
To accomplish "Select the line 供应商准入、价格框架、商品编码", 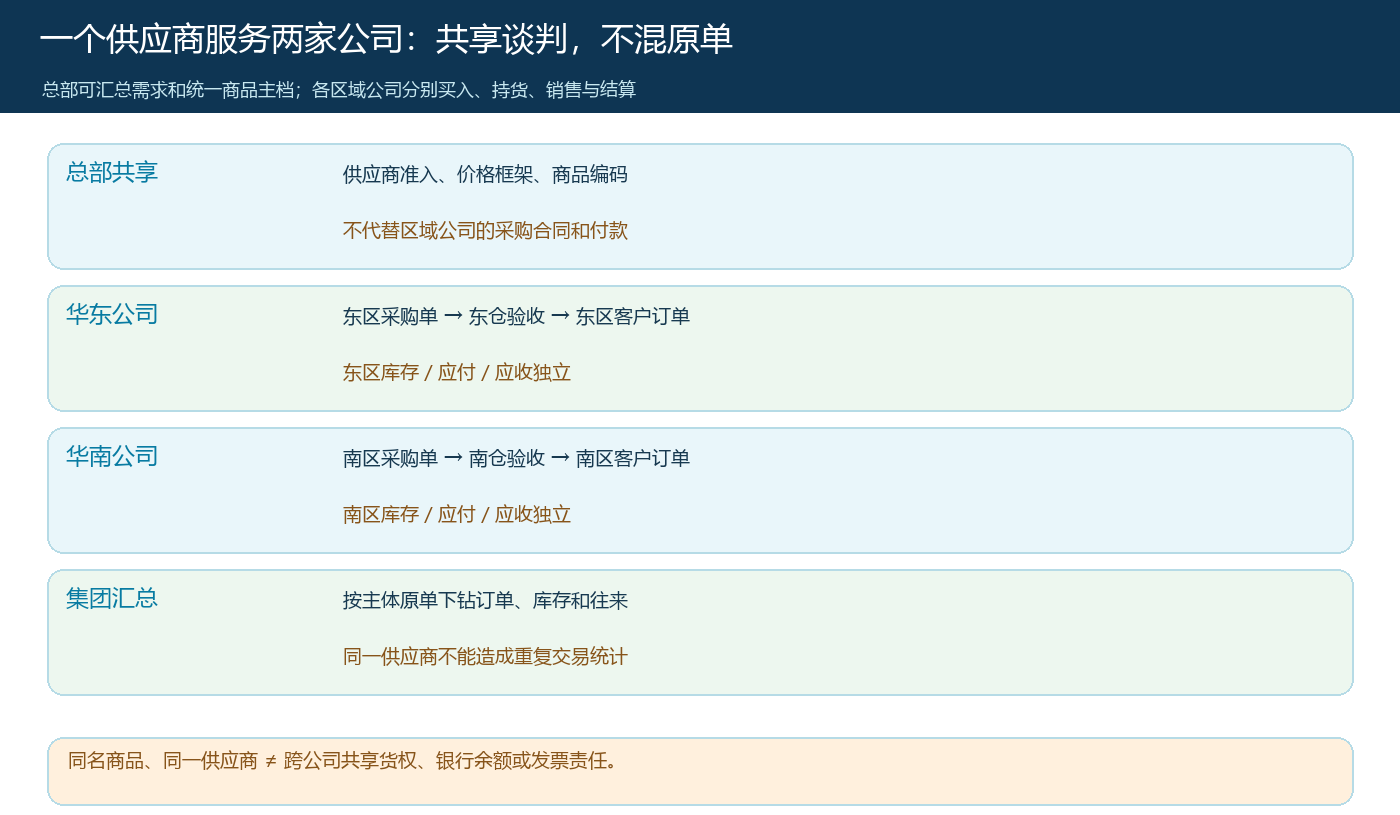I will pos(485,174).
